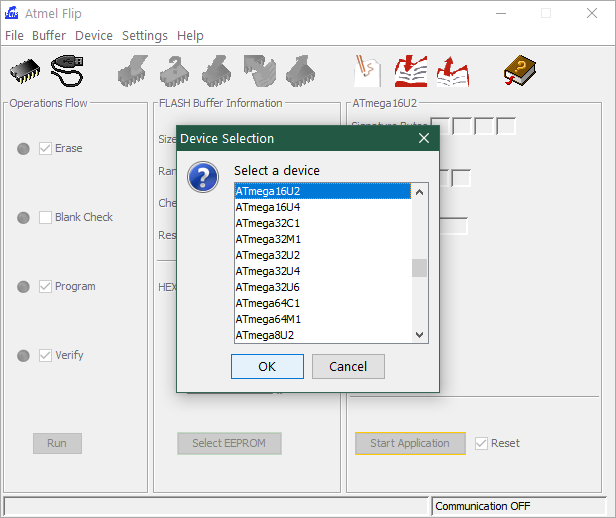616x518 pixels.
Task: Click the Cancel button in the dialog
Action: [x=348, y=366]
